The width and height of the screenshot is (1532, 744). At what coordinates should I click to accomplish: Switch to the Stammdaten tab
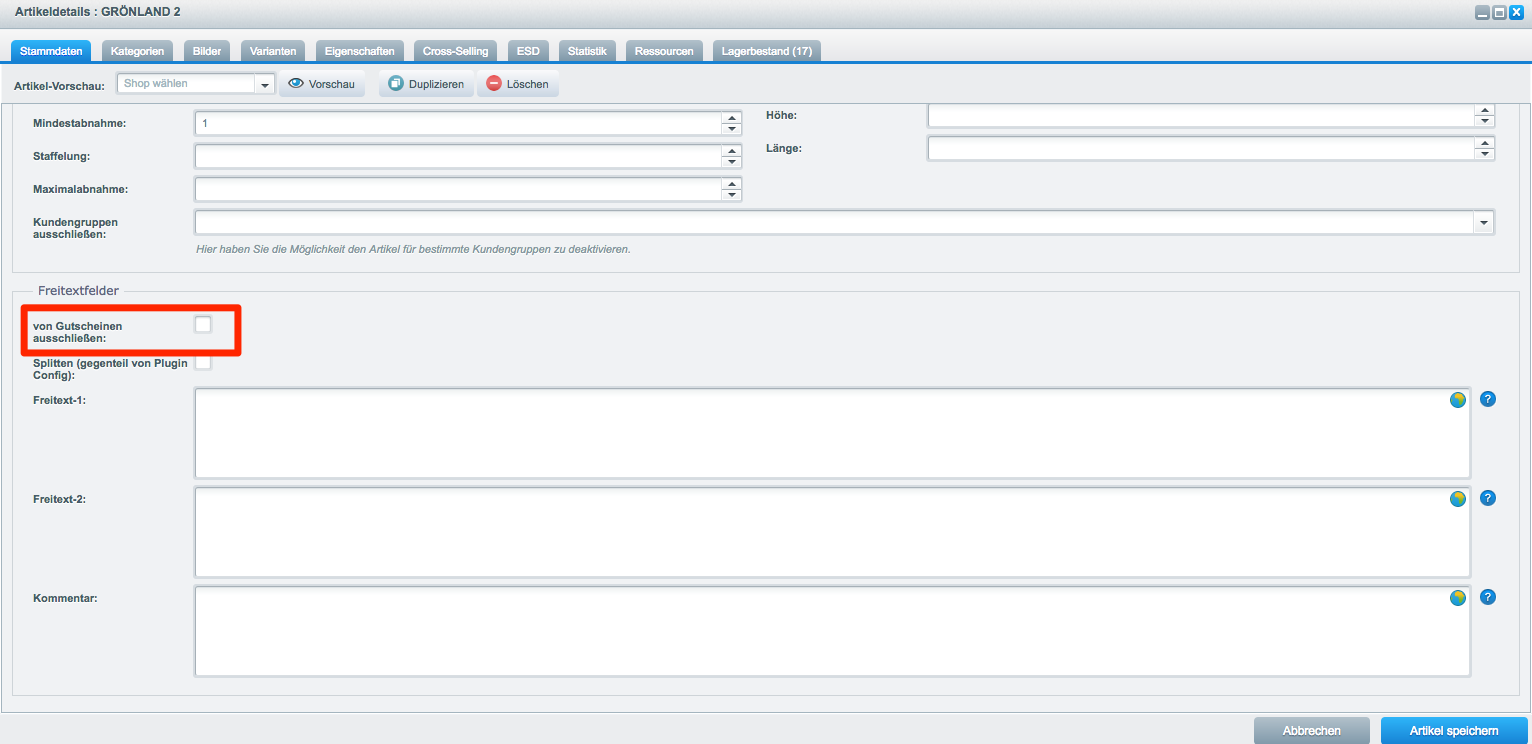tap(51, 51)
